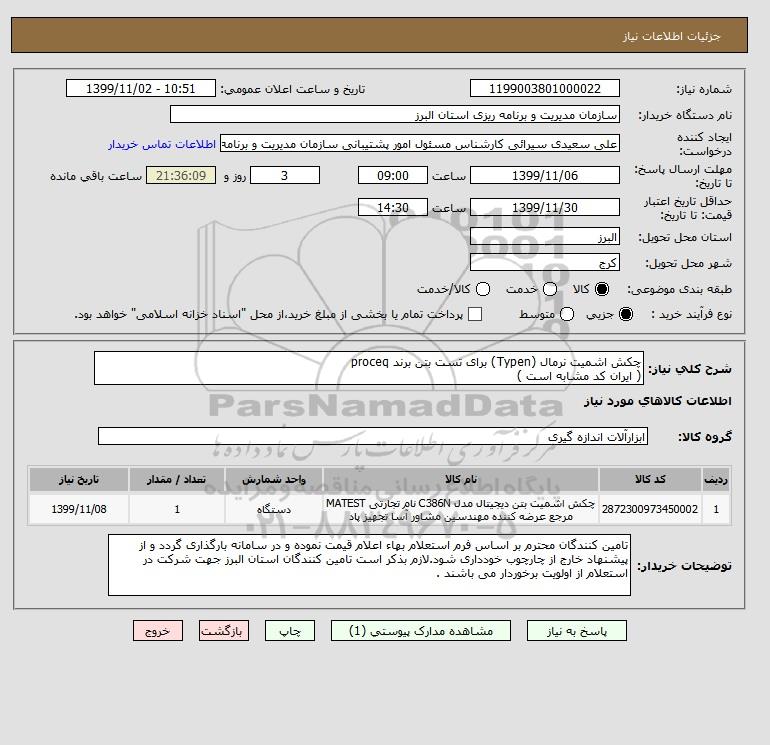Select the خدمت radio button
Image resolution: width=770 pixels, height=745 pixels.
(x=550, y=289)
